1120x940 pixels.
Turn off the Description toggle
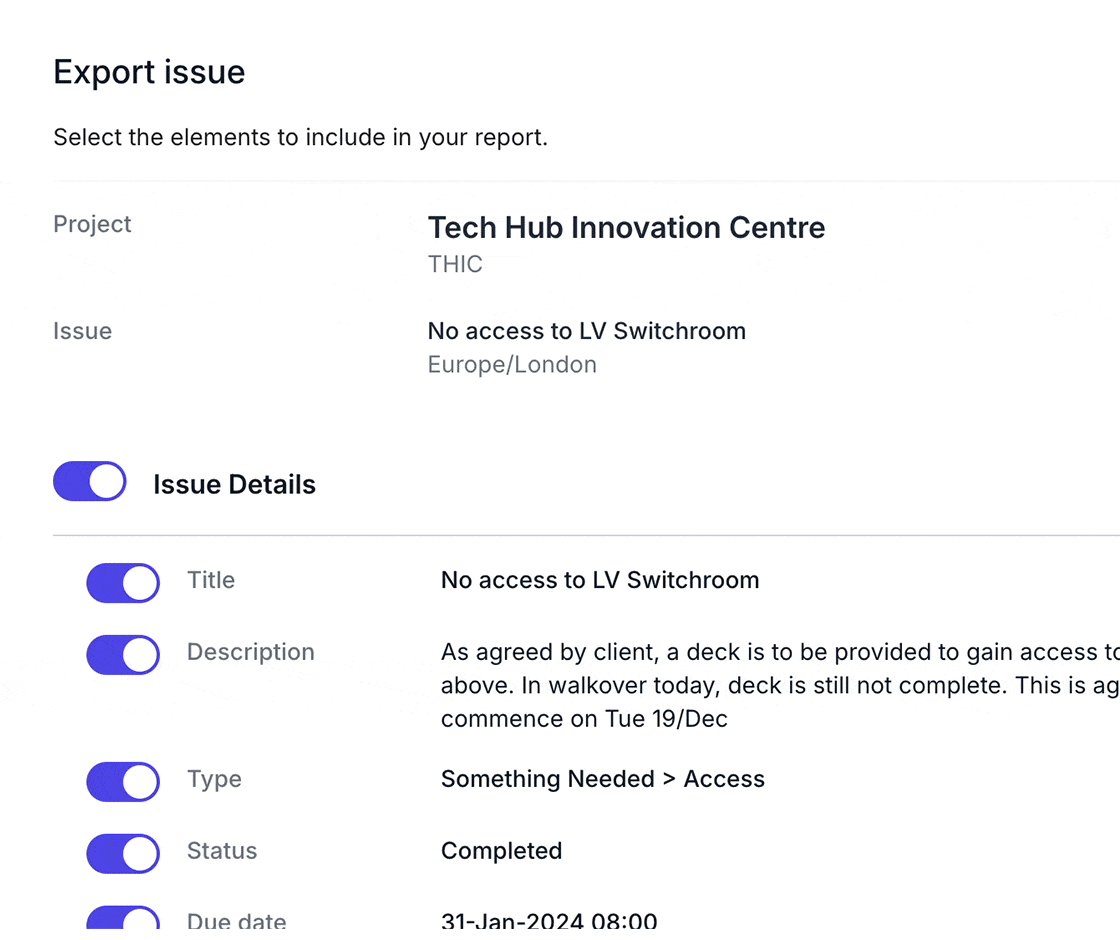click(x=123, y=655)
